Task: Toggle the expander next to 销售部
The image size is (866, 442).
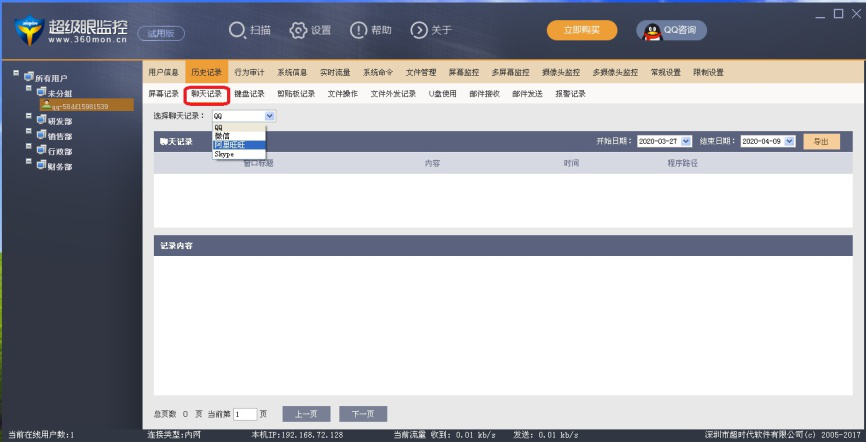Action: (28, 131)
